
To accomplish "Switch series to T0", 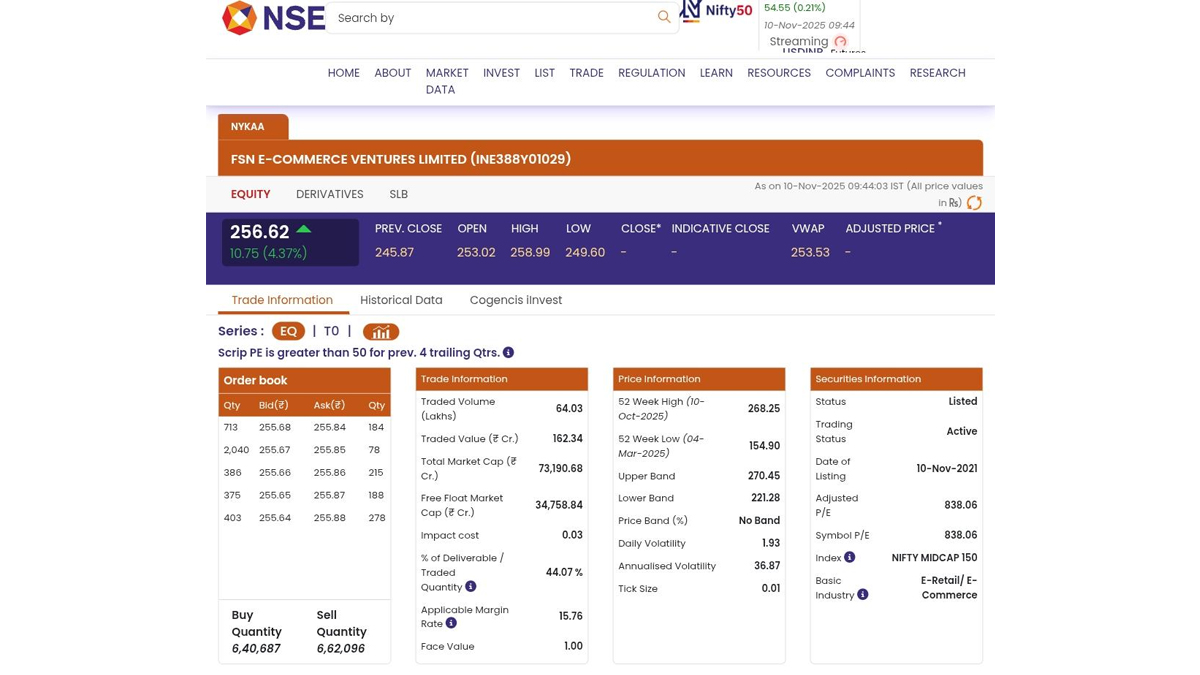I will [331, 331].
